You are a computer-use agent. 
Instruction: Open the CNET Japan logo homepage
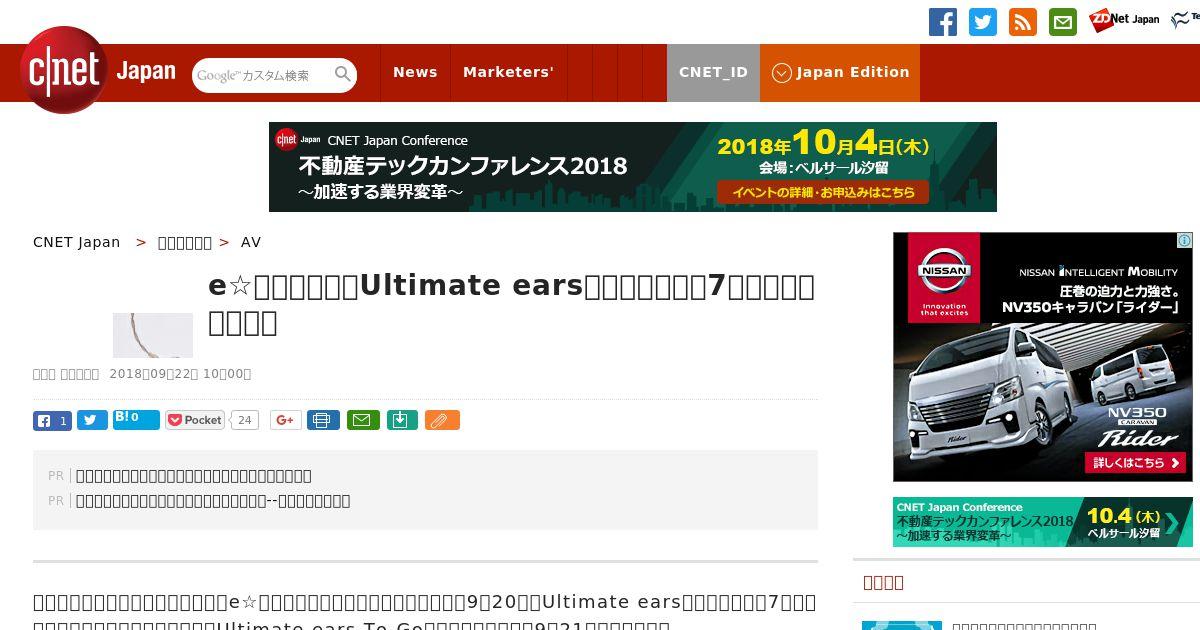point(98,71)
